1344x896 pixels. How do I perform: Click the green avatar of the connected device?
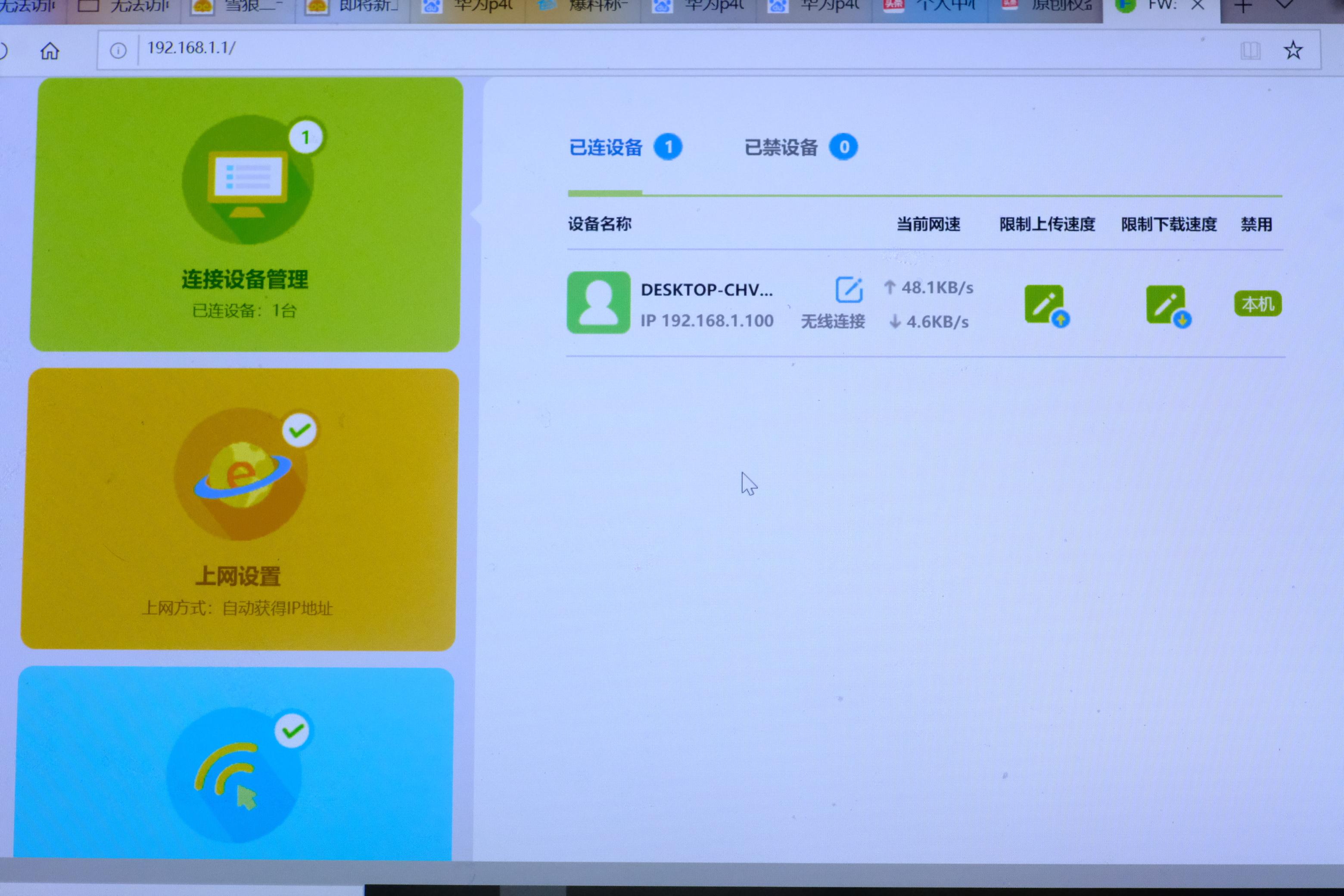598,303
